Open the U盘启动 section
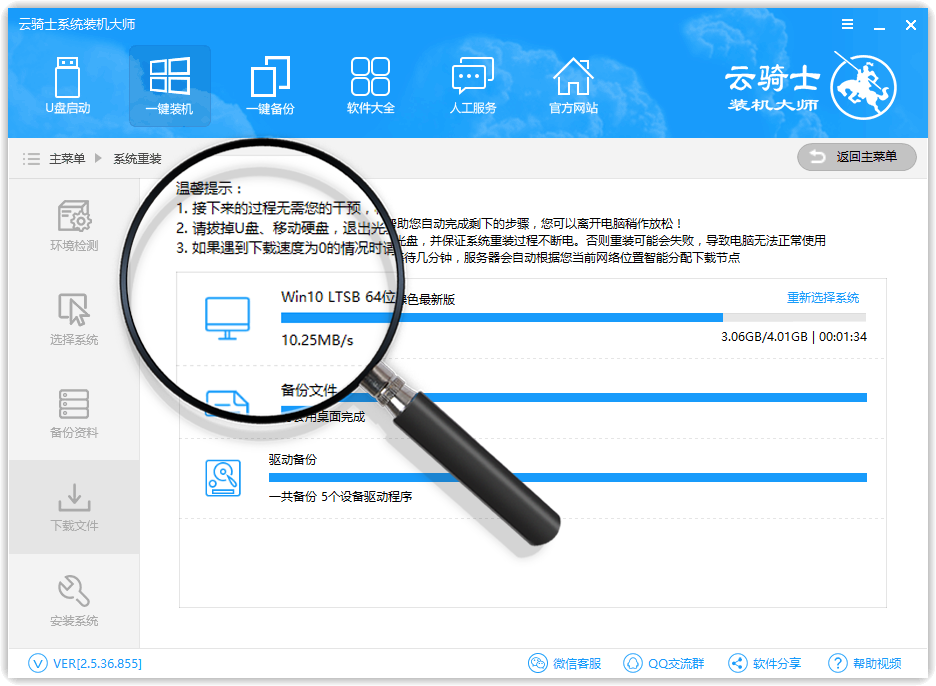Image resolution: width=936 pixels, height=686 pixels. (x=67, y=85)
